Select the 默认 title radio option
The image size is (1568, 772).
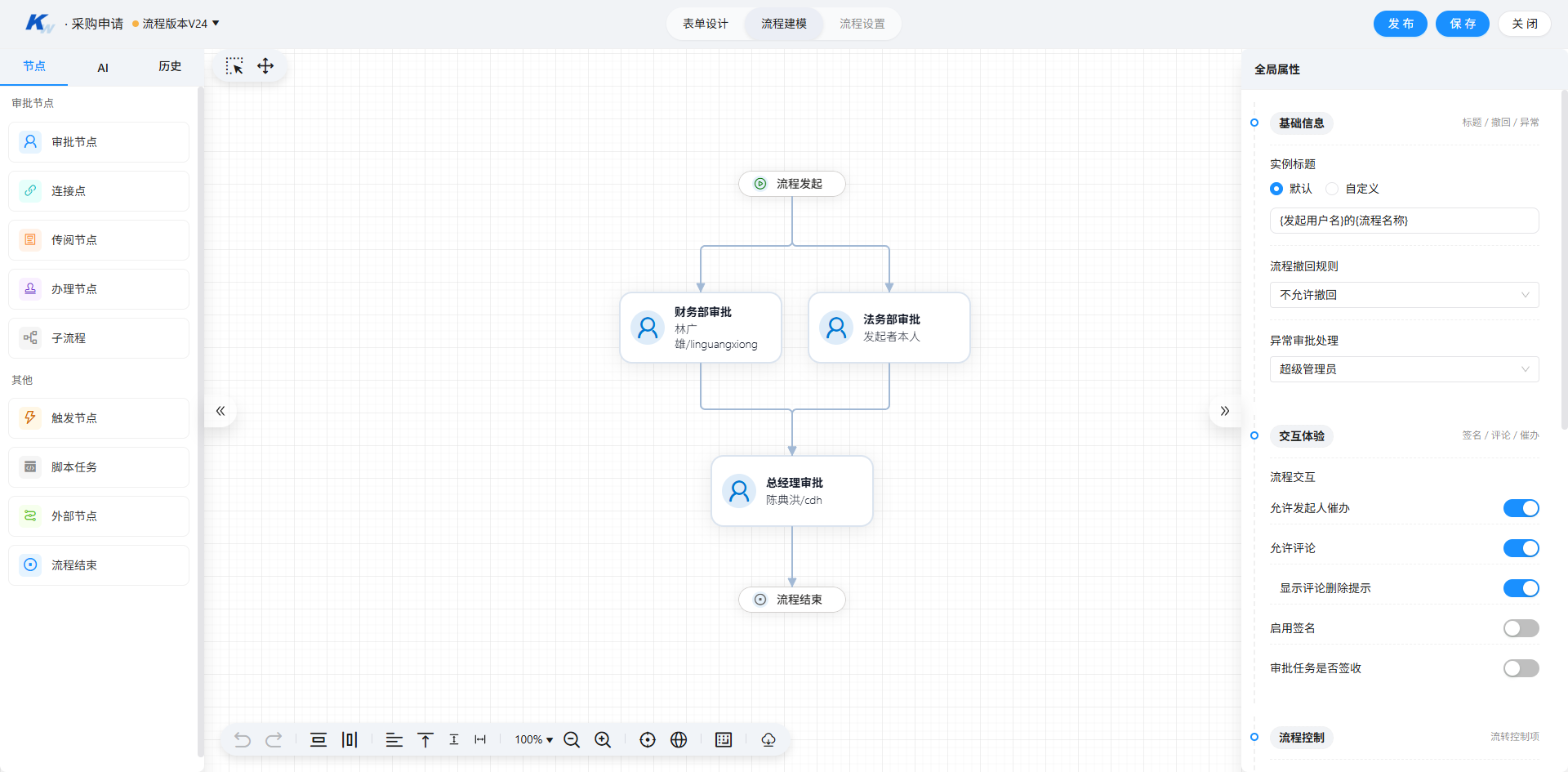[1276, 189]
